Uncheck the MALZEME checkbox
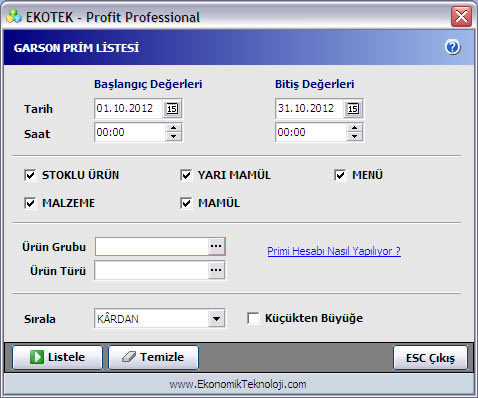Viewport: 478px width, 398px height. click(30, 203)
